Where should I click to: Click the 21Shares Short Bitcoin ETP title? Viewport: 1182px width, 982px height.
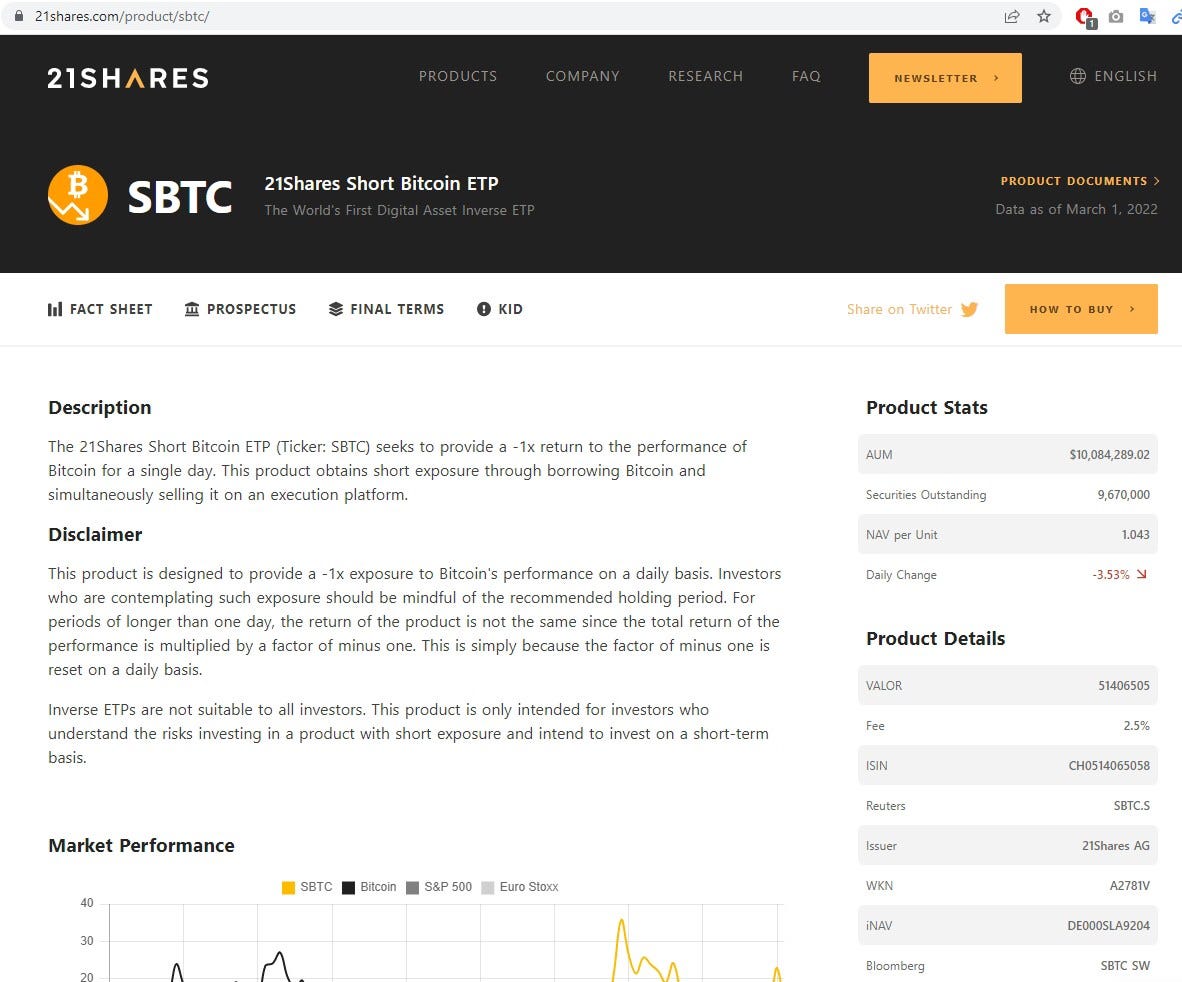(x=381, y=183)
